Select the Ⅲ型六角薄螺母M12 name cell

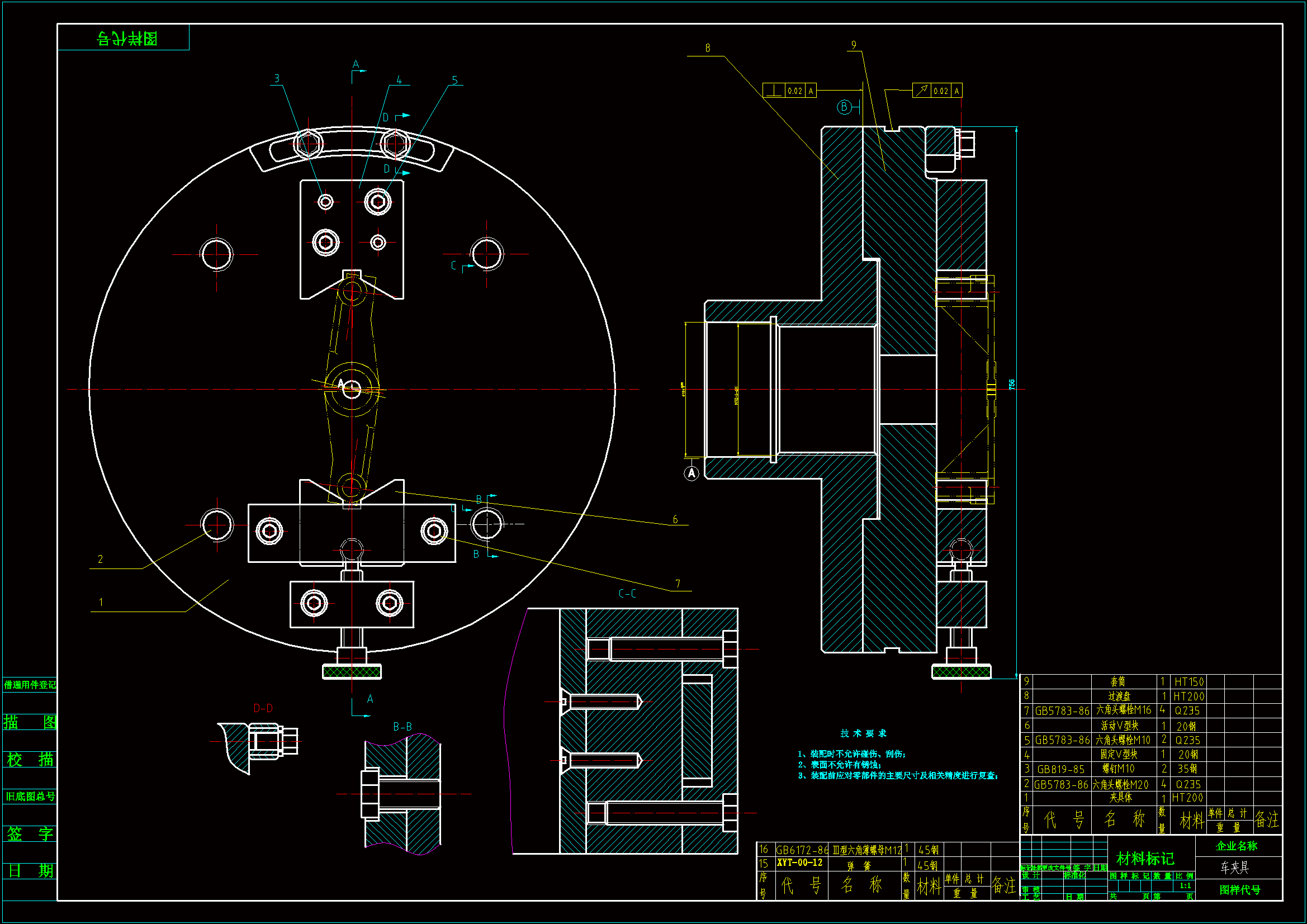[866, 850]
